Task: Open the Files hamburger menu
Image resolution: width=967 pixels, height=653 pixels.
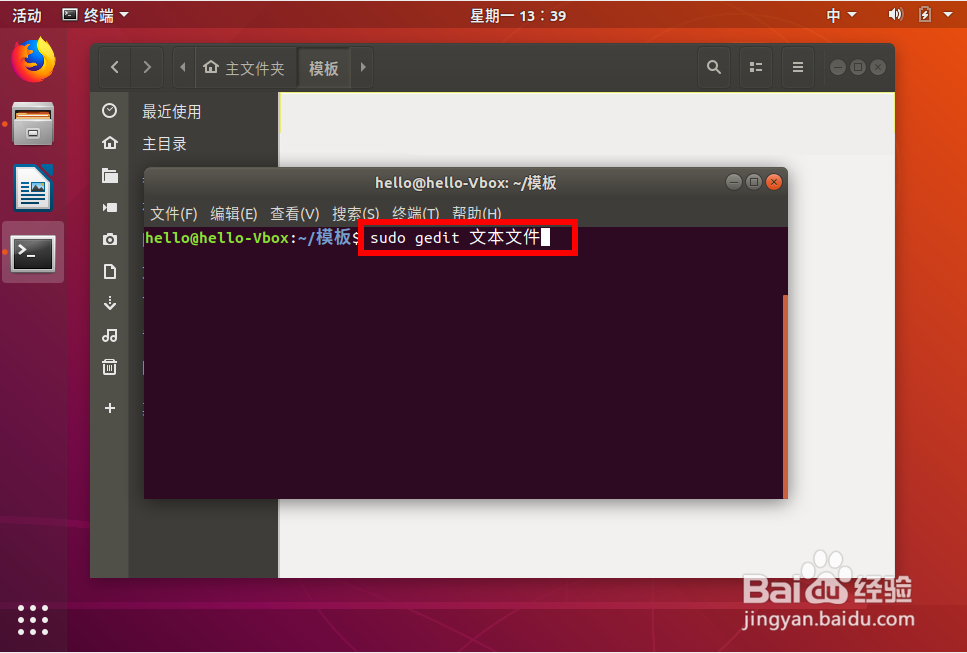Action: click(x=797, y=67)
